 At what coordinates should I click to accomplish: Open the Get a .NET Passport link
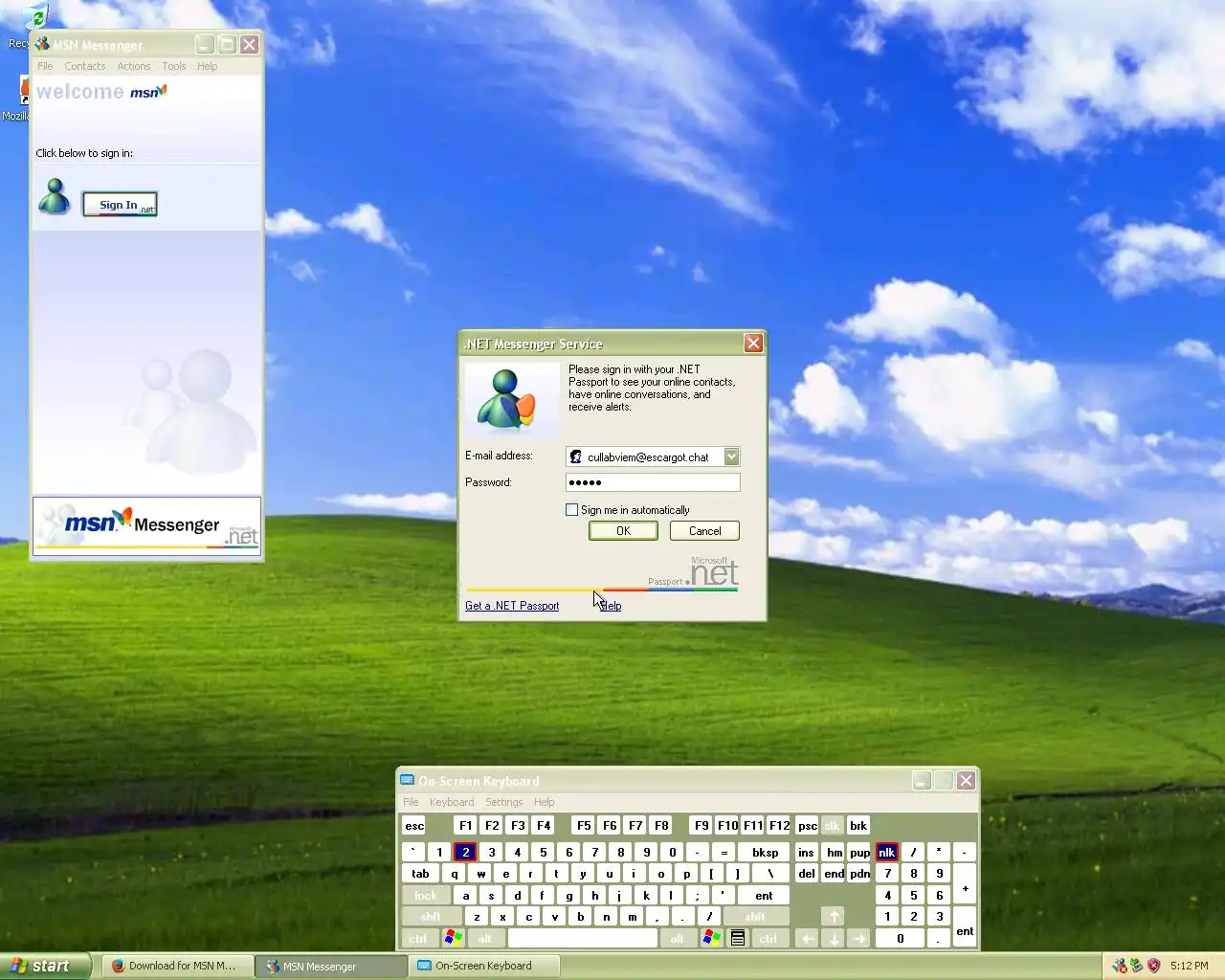(x=512, y=606)
